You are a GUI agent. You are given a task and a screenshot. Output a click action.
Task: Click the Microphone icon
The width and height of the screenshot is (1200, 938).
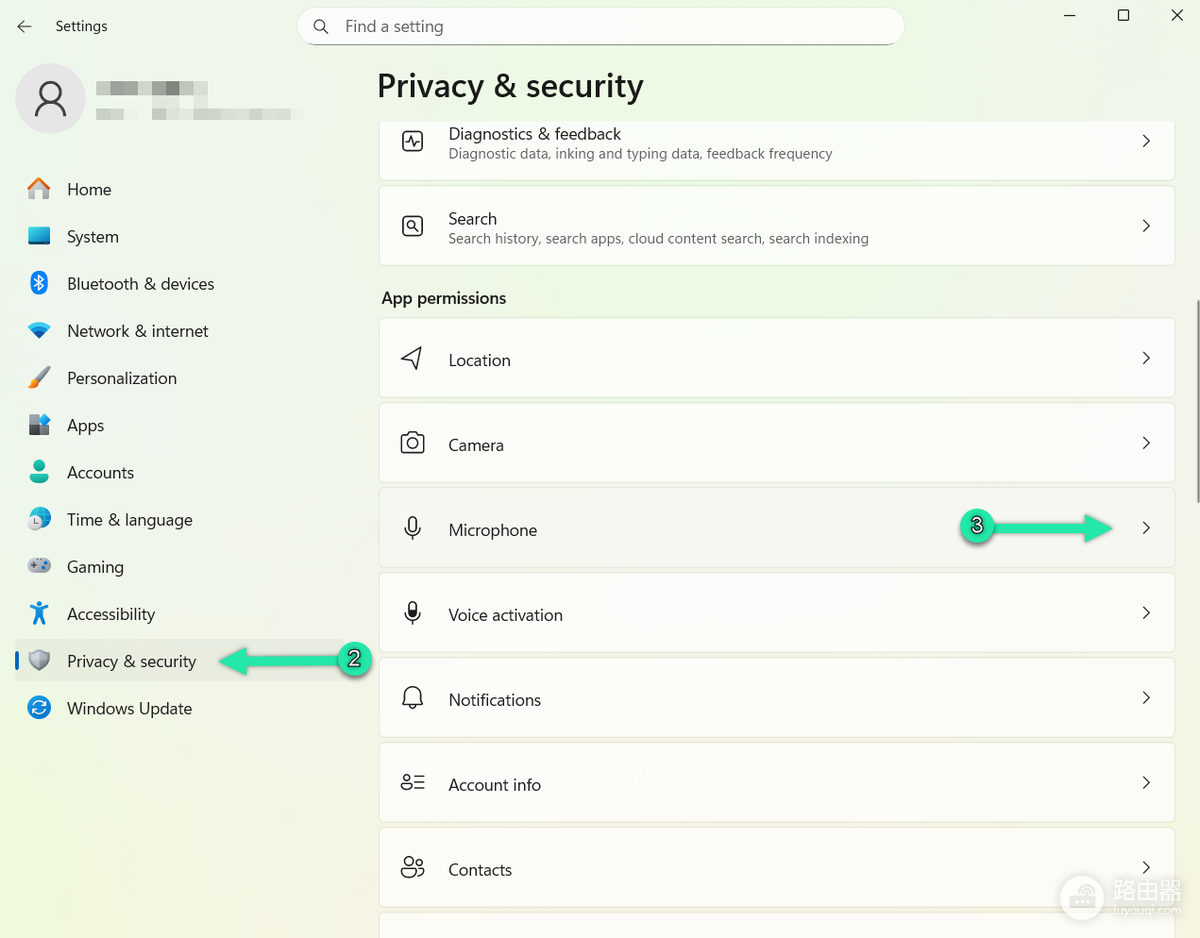click(x=412, y=528)
